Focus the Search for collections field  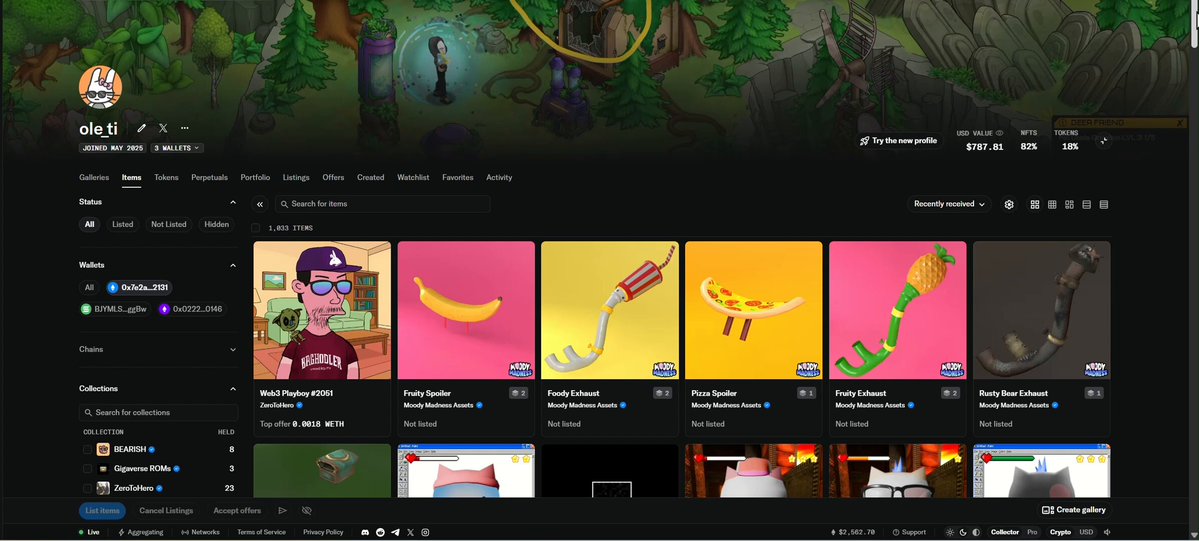tap(158, 412)
